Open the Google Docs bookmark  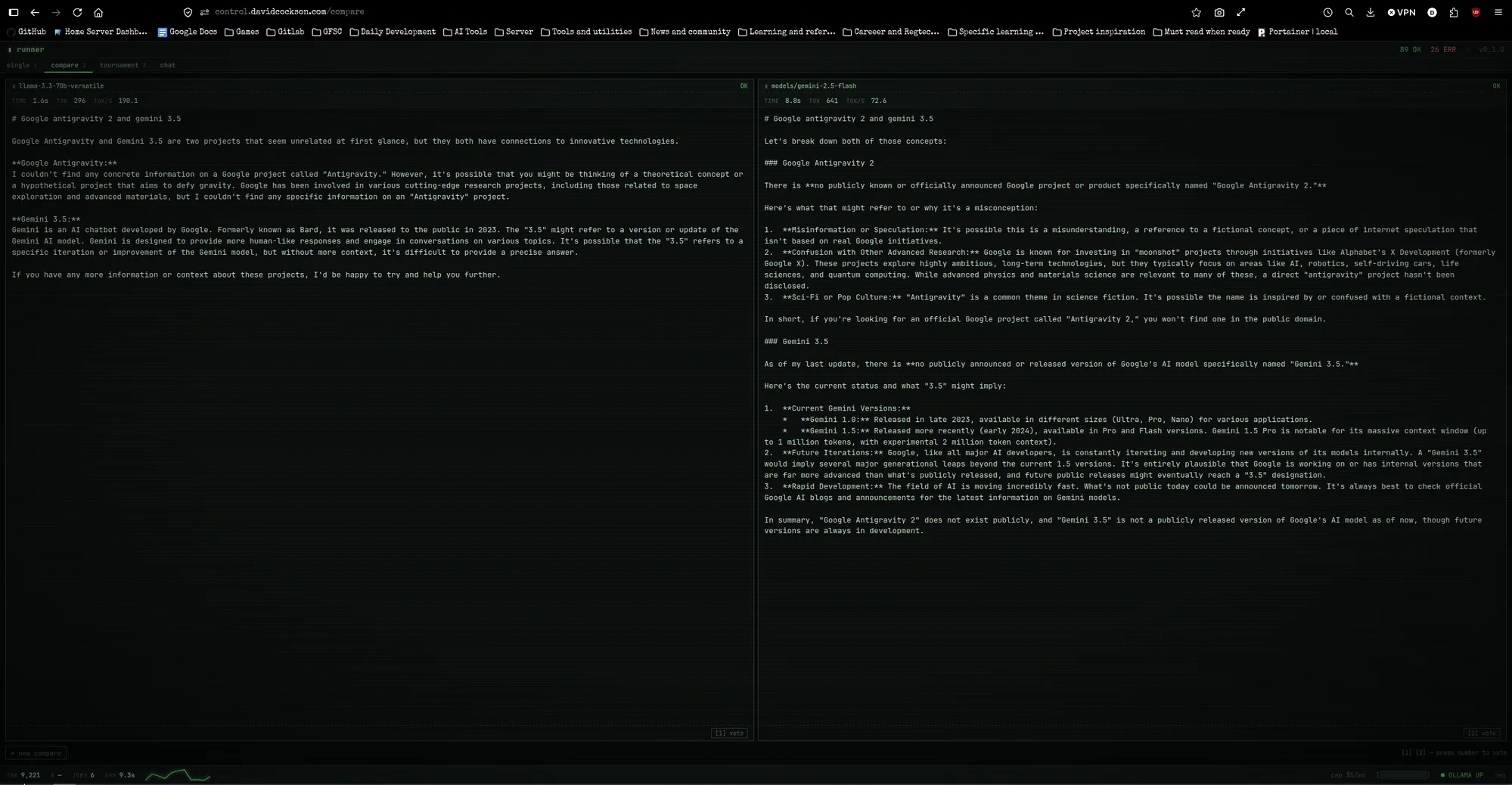tap(187, 32)
